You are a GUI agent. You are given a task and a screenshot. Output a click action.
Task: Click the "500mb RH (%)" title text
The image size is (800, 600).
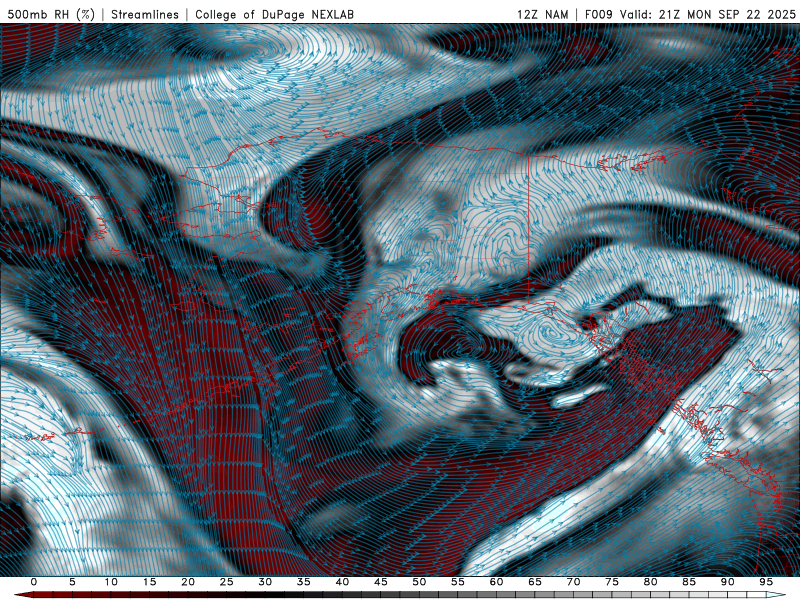click(51, 14)
